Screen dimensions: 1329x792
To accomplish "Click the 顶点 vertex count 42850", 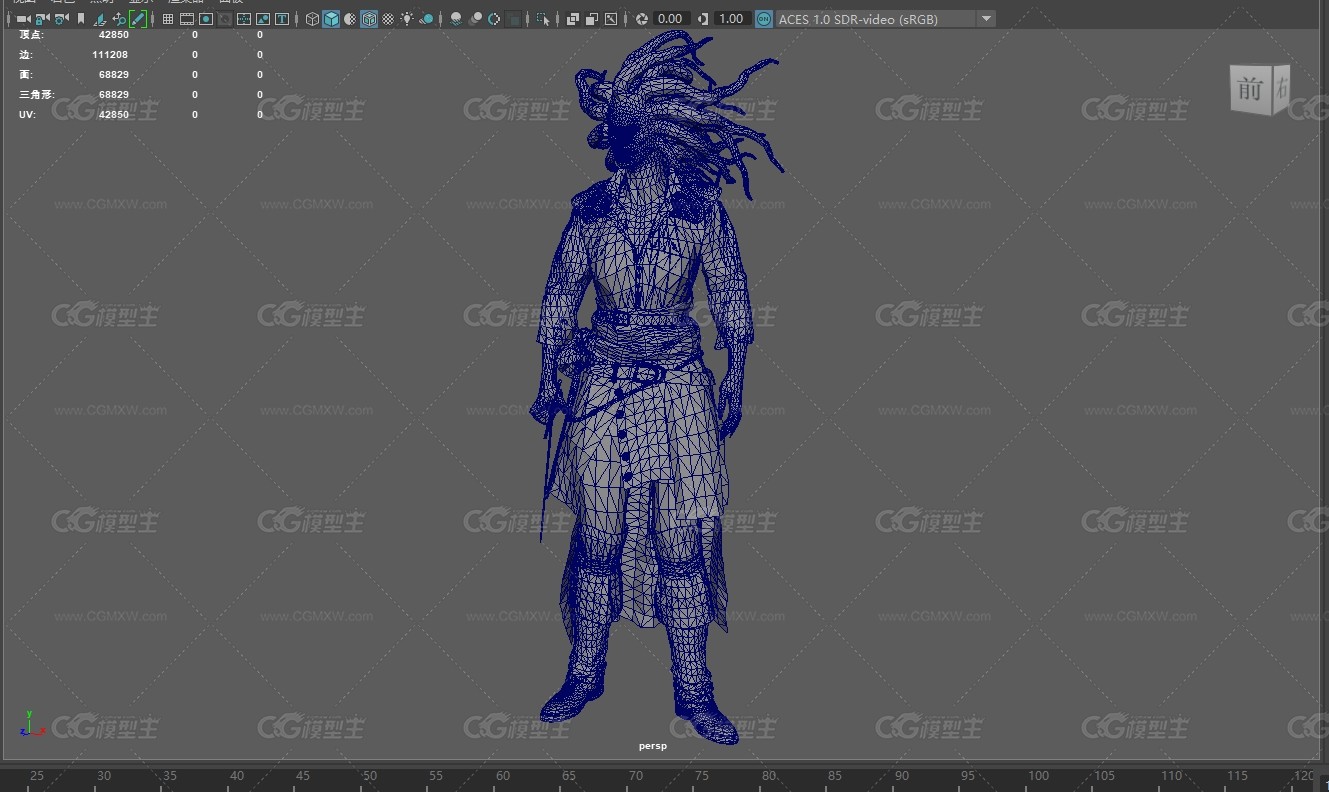I will (x=114, y=35).
